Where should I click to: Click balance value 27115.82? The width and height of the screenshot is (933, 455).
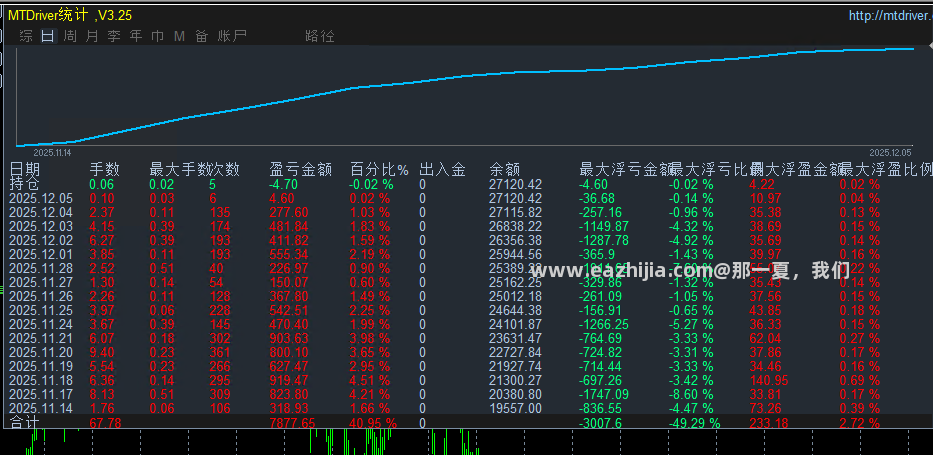click(x=515, y=212)
